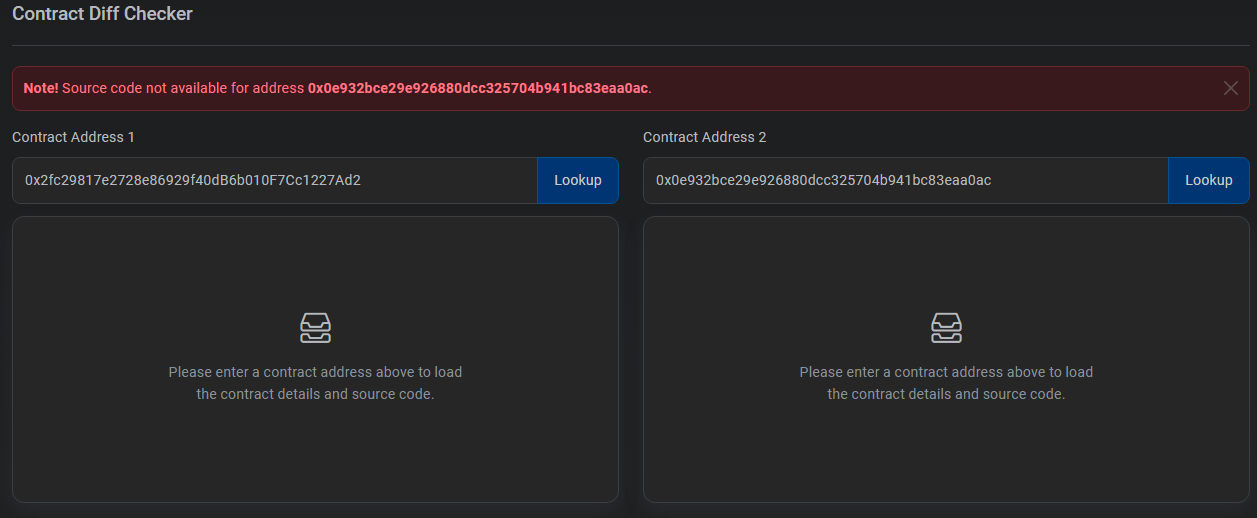This screenshot has width=1257, height=518.
Task: Click the bold address in the red alert
Action: (478, 88)
